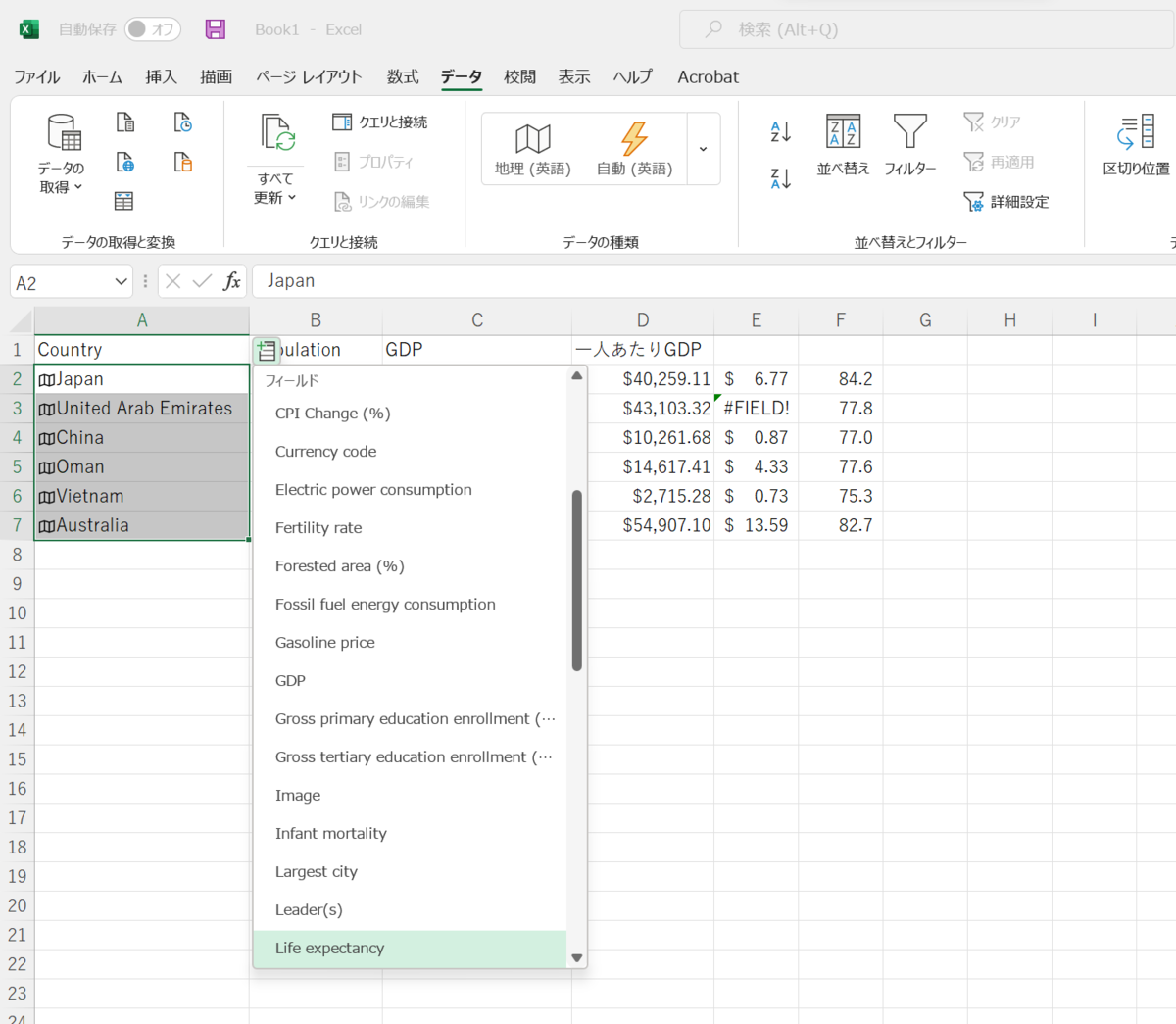Image resolution: width=1176 pixels, height=1024 pixels.
Task: Click the Insert Data field icon
Action: pos(266,350)
